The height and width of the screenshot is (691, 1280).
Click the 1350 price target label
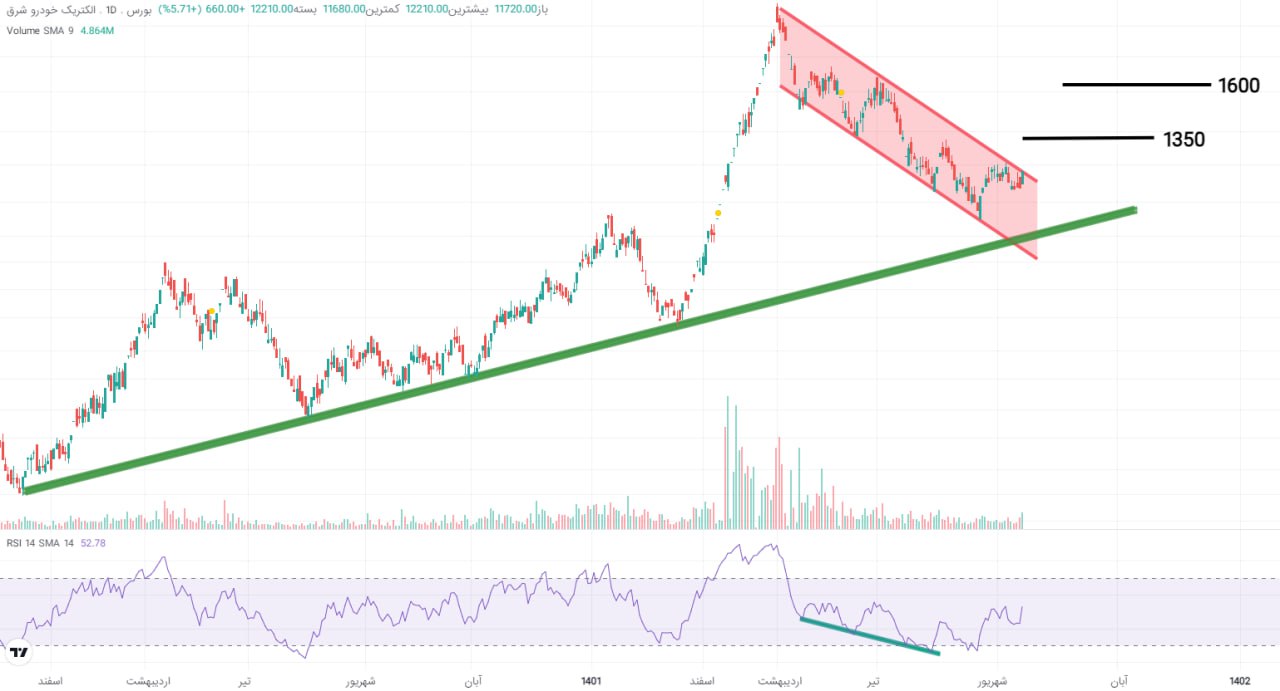tap(1184, 140)
